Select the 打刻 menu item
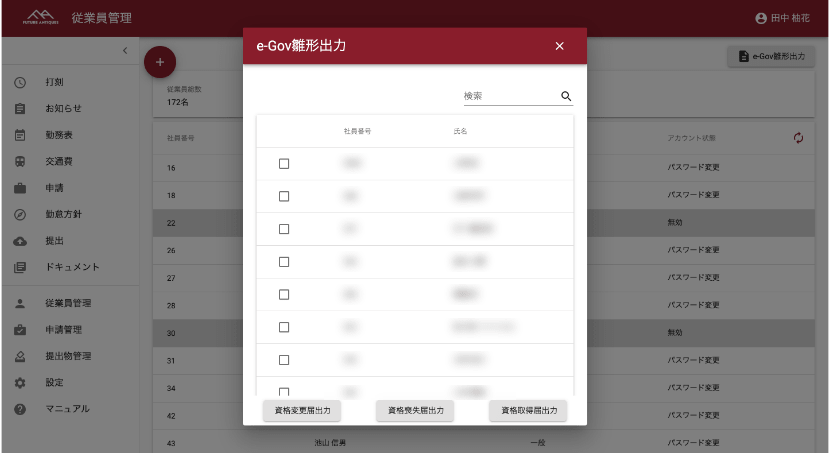The height and width of the screenshot is (455, 830). pos(54,83)
